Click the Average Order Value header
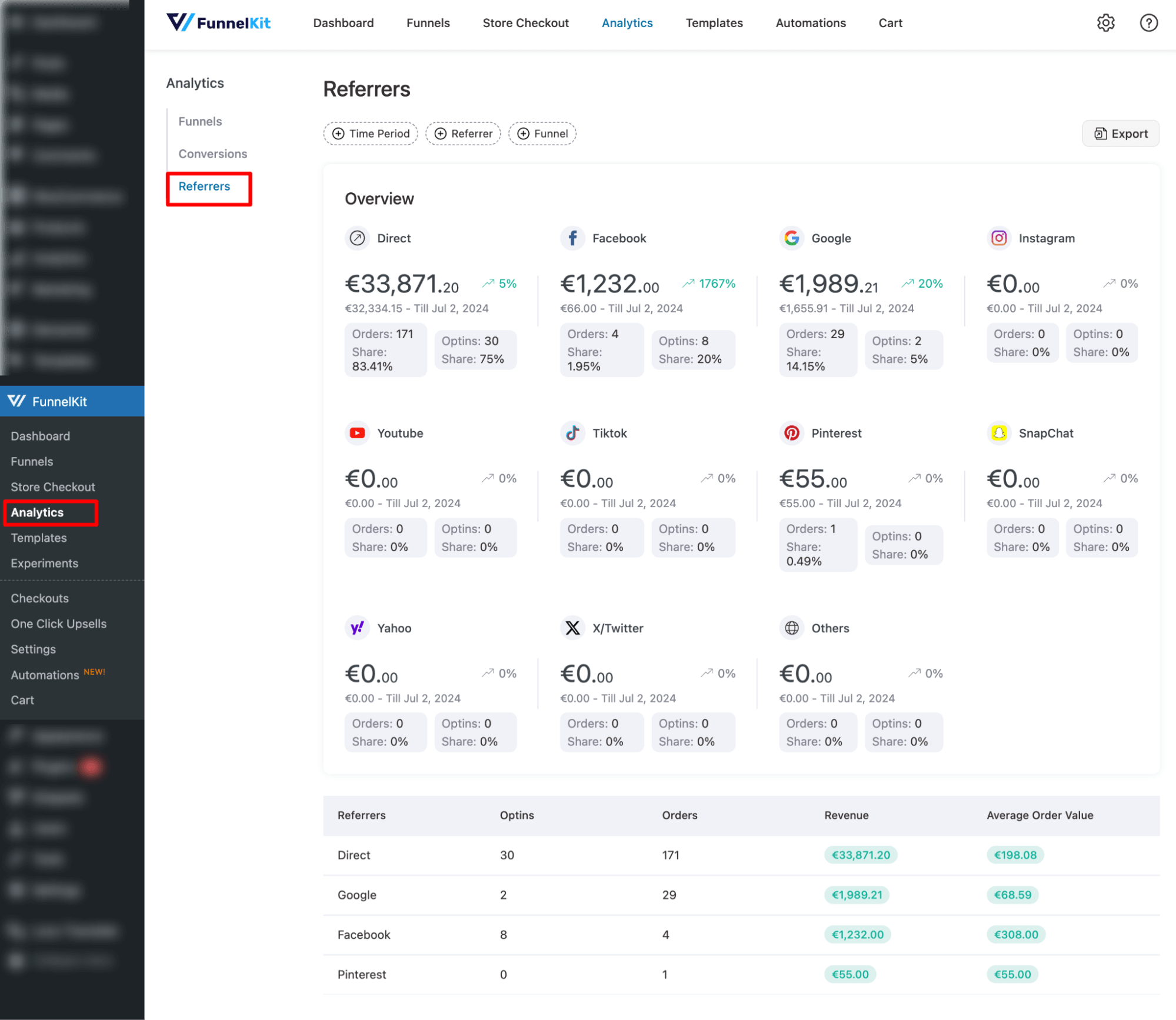The width and height of the screenshot is (1176, 1020). 1040,815
